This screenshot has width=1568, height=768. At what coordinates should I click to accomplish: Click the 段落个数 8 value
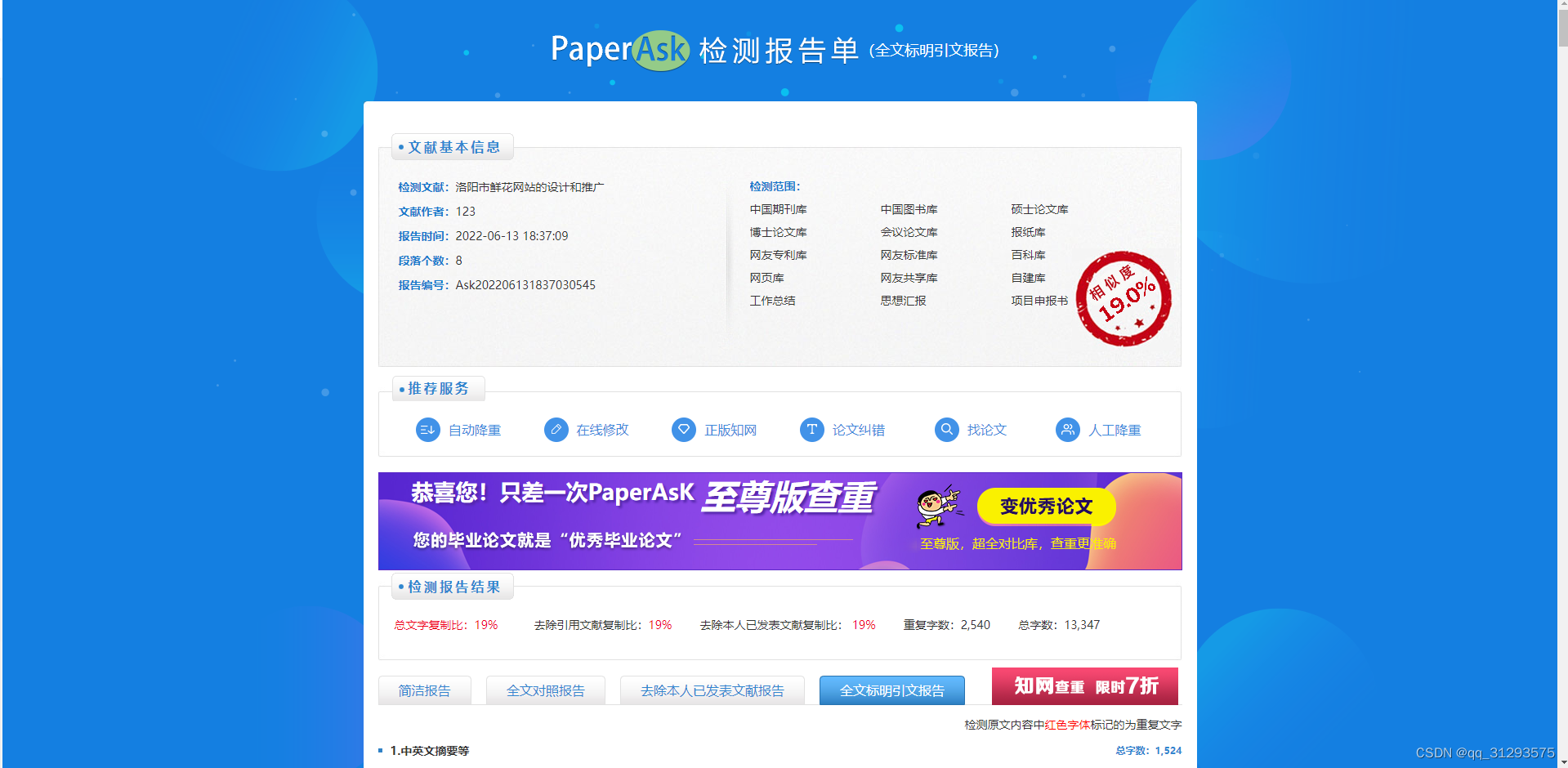coord(458,261)
